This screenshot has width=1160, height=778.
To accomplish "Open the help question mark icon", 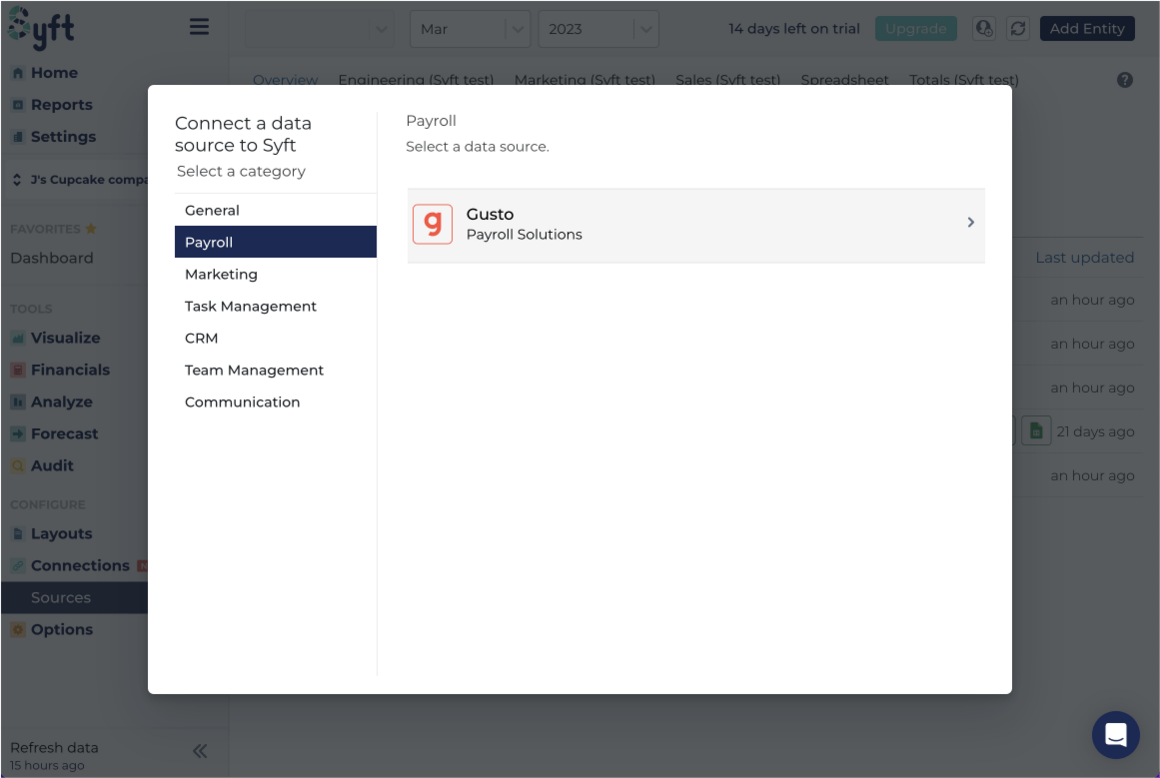I will (1124, 80).
